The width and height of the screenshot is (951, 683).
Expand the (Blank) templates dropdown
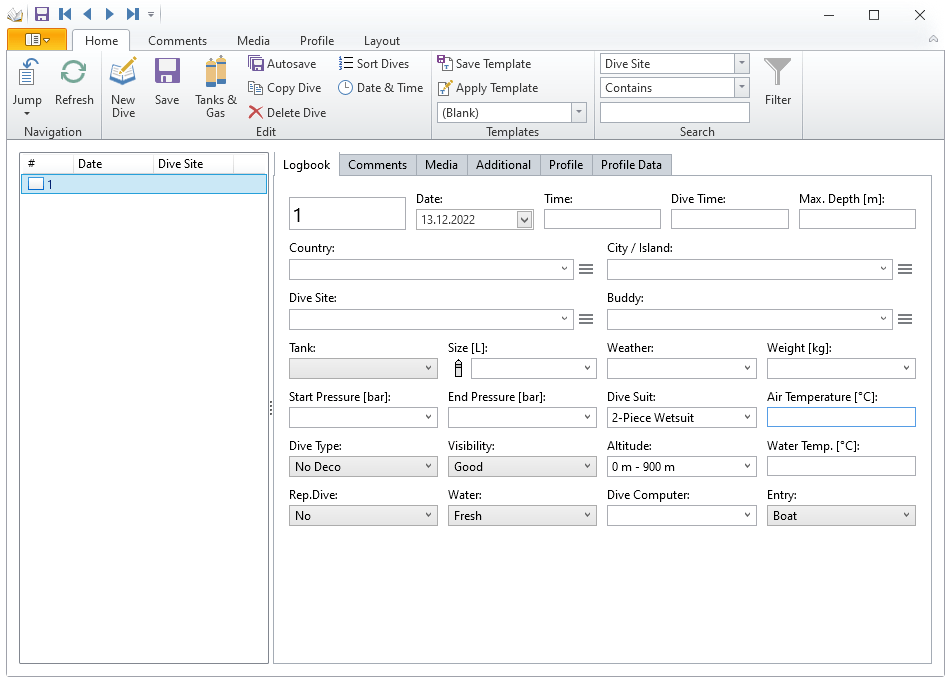[579, 113]
